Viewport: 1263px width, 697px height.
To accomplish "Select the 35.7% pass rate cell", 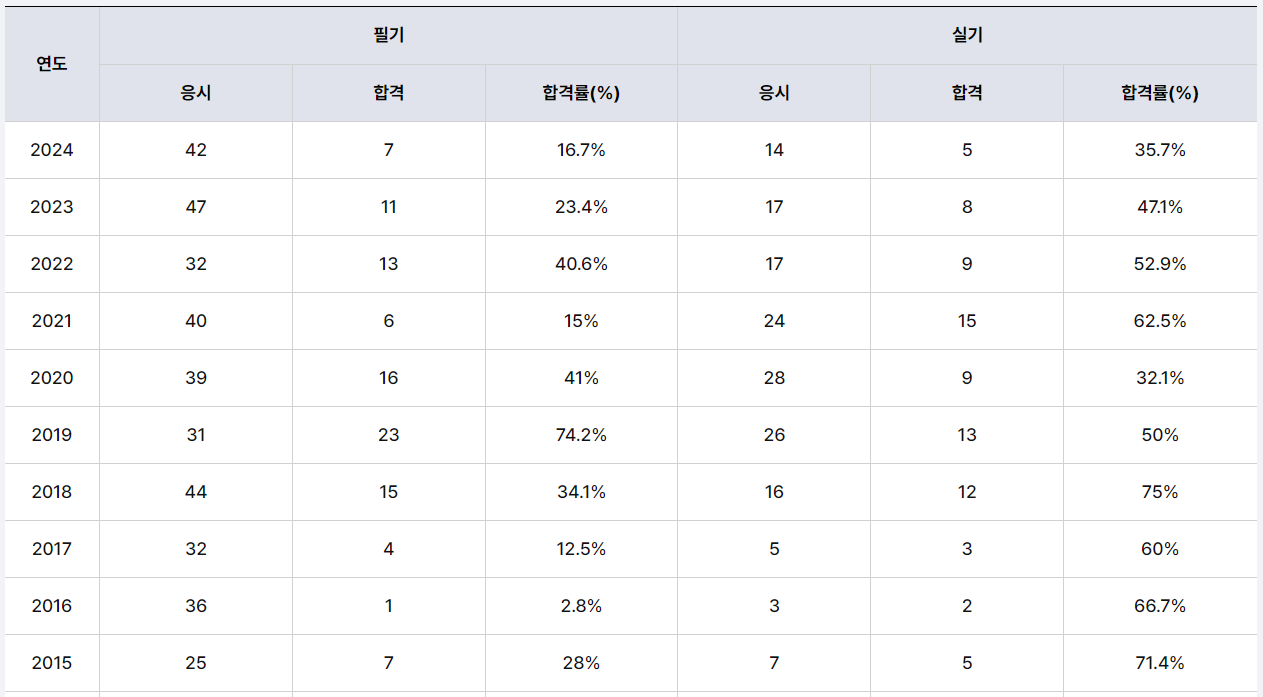I will pos(1160,150).
